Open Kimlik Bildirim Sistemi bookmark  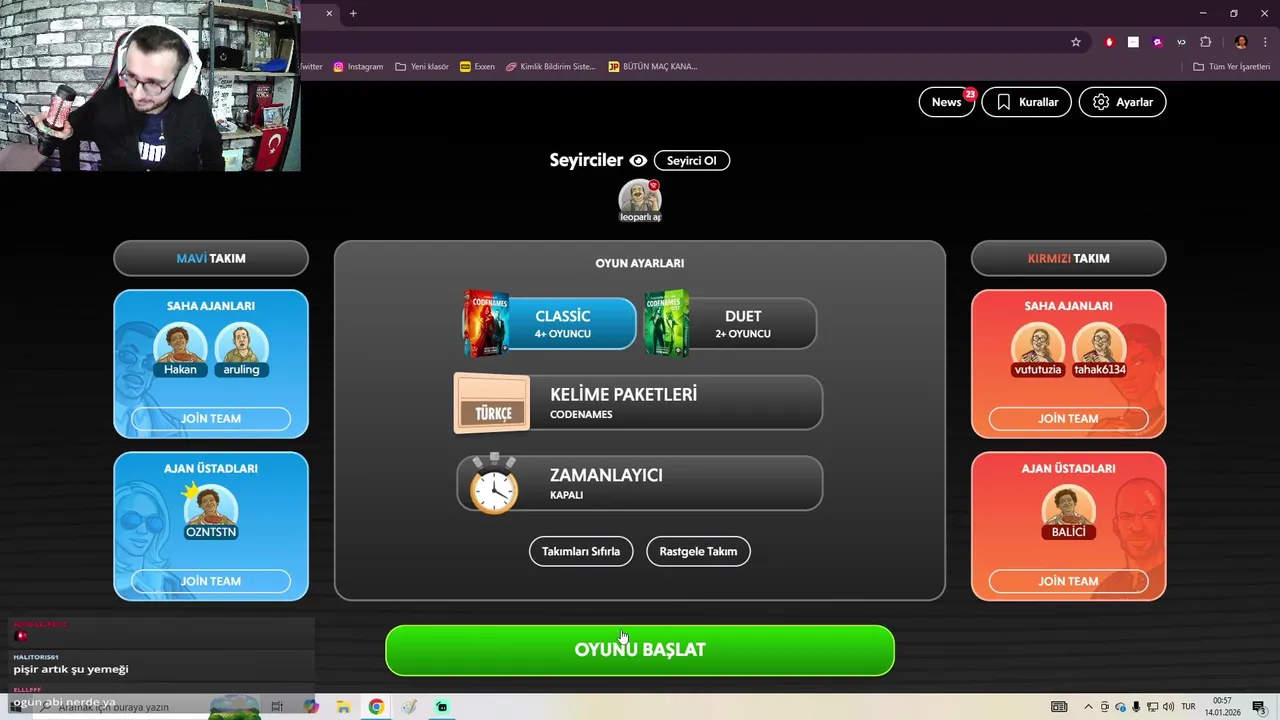[x=550, y=67]
